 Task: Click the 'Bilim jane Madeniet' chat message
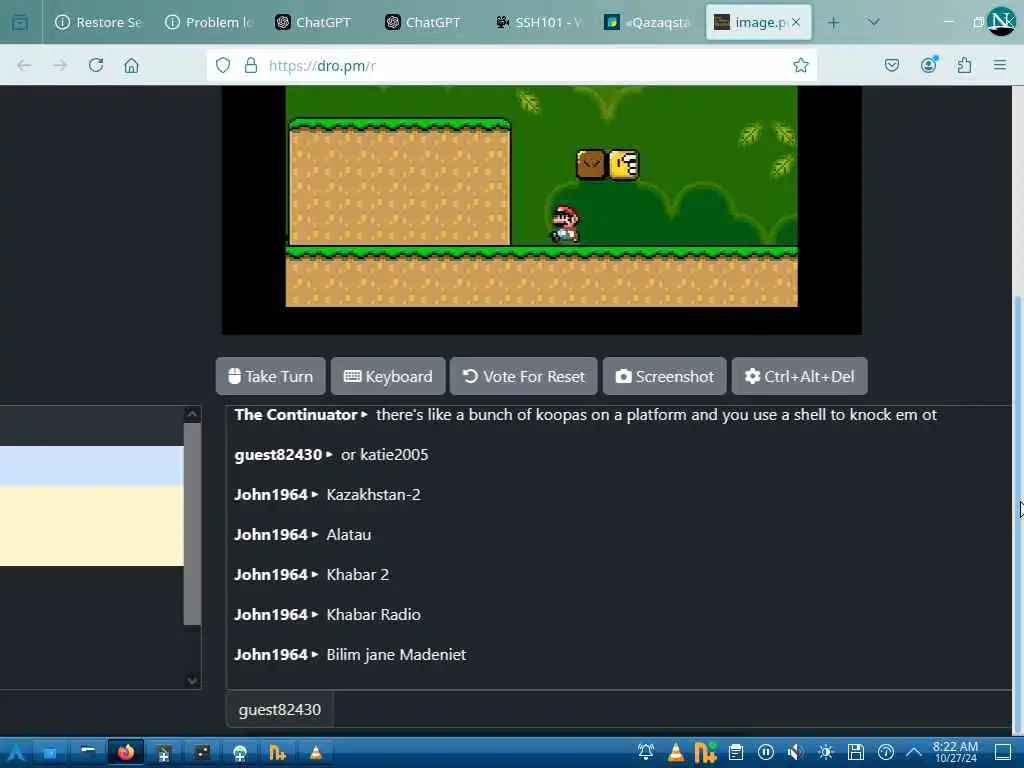click(x=396, y=654)
